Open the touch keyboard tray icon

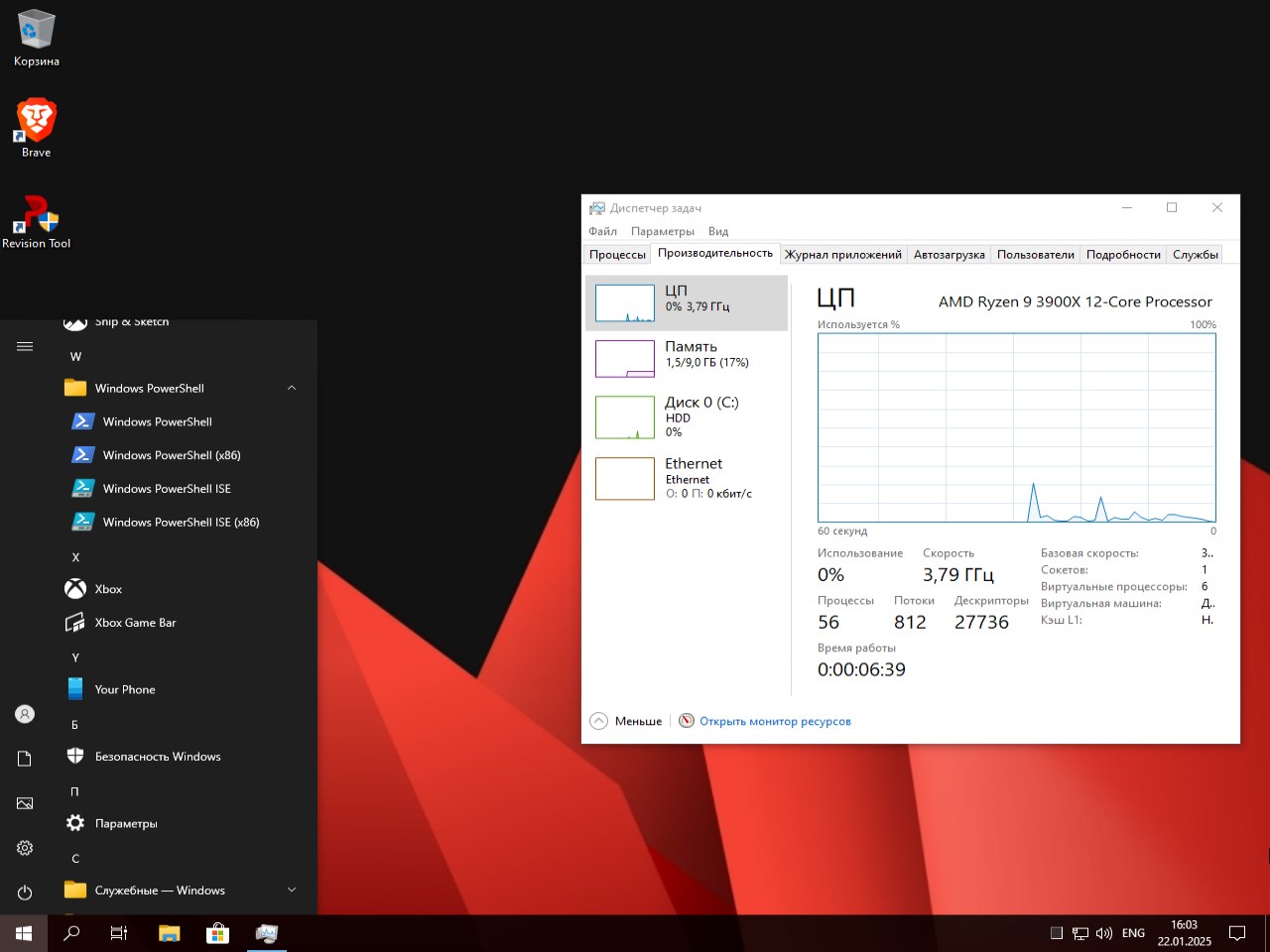(1057, 933)
